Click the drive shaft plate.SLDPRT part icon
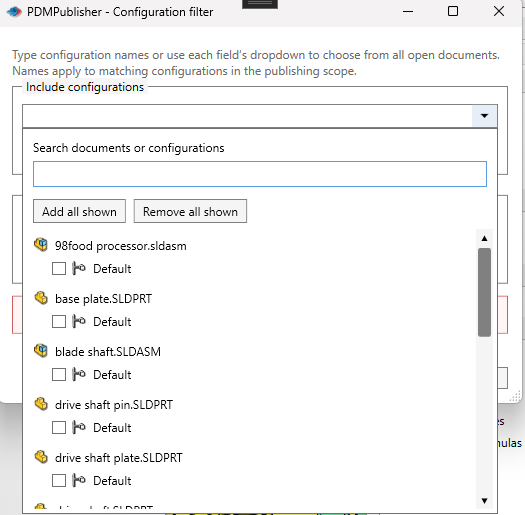 click(41, 456)
